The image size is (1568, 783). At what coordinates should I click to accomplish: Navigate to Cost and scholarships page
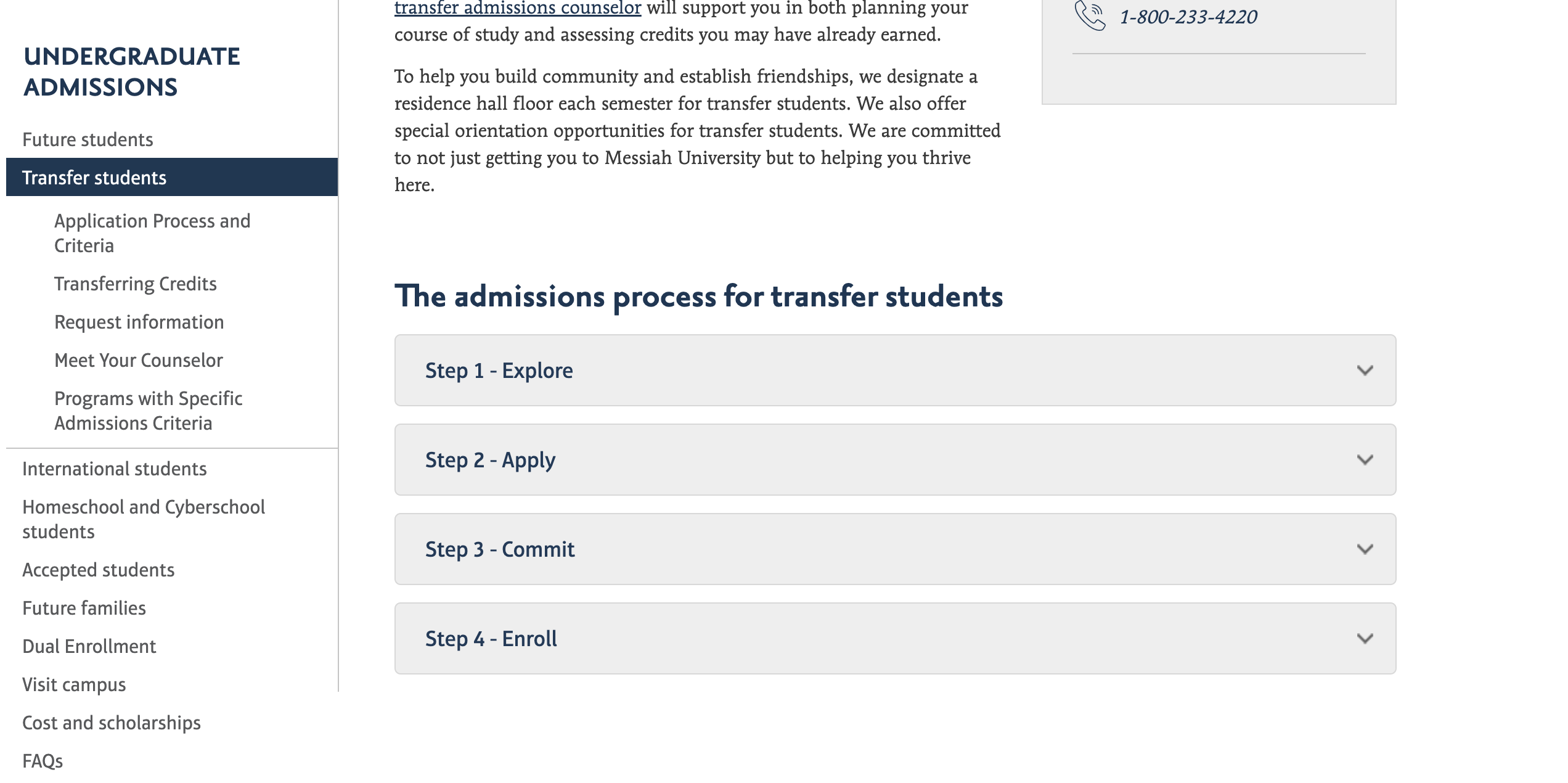111,722
